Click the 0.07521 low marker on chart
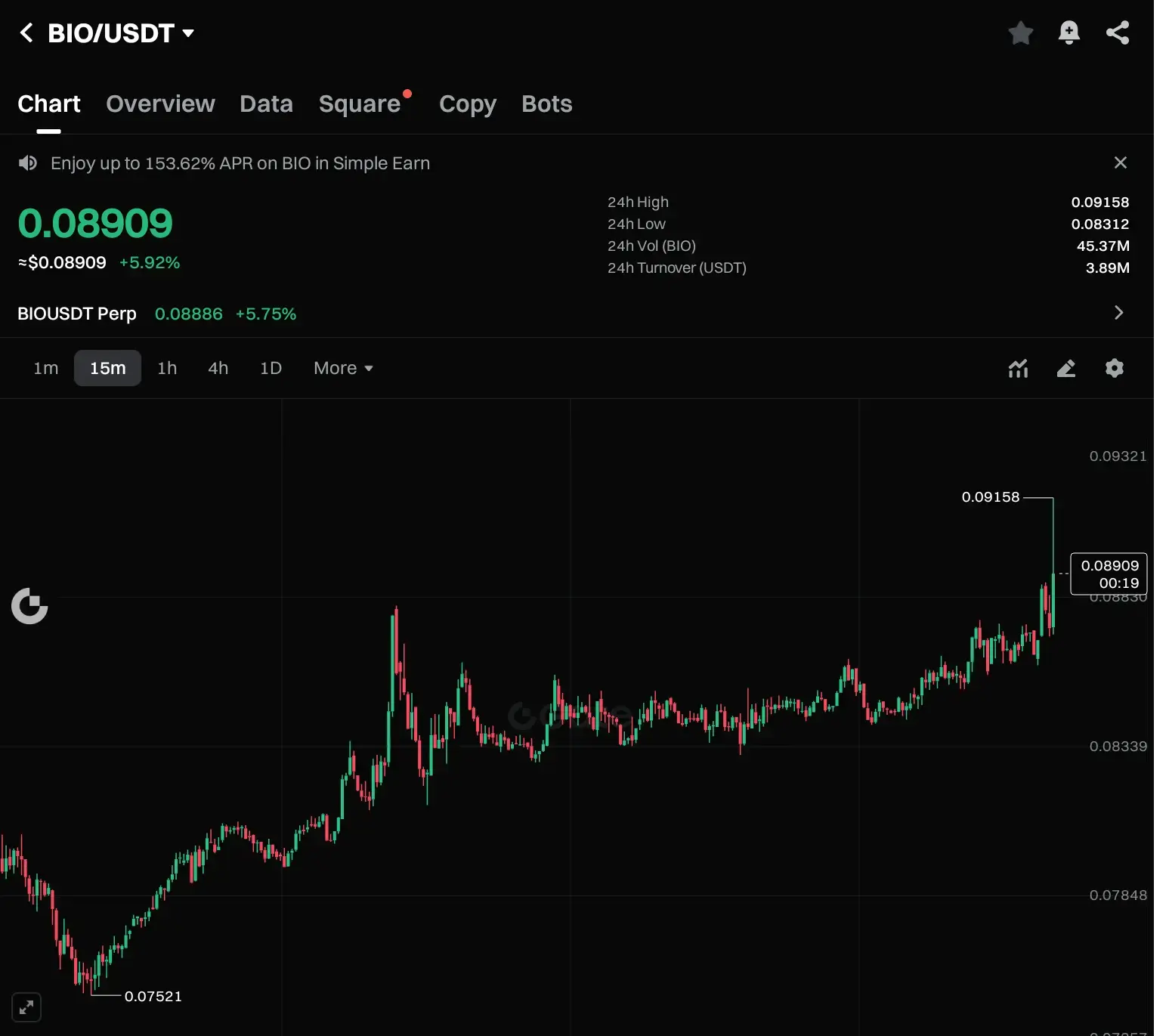 click(x=153, y=997)
